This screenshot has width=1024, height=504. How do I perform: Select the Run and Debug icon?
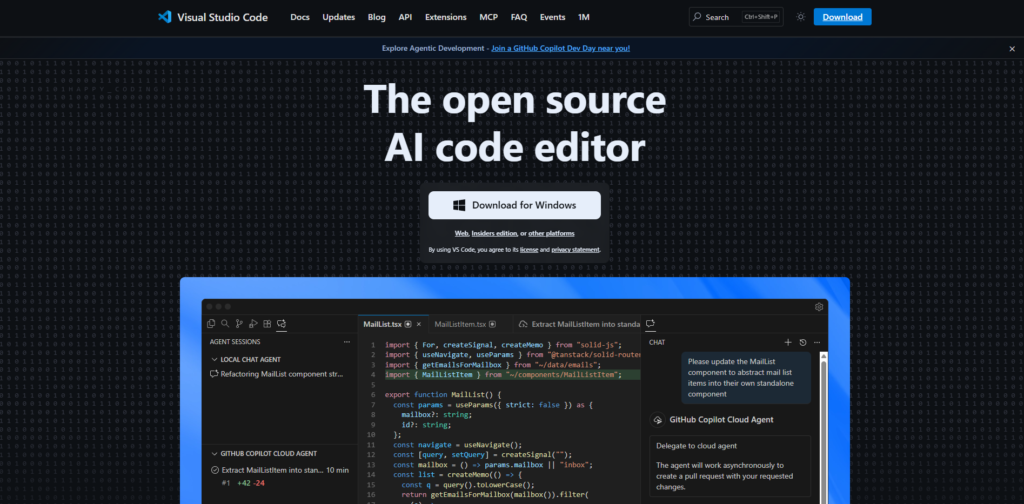click(253, 324)
